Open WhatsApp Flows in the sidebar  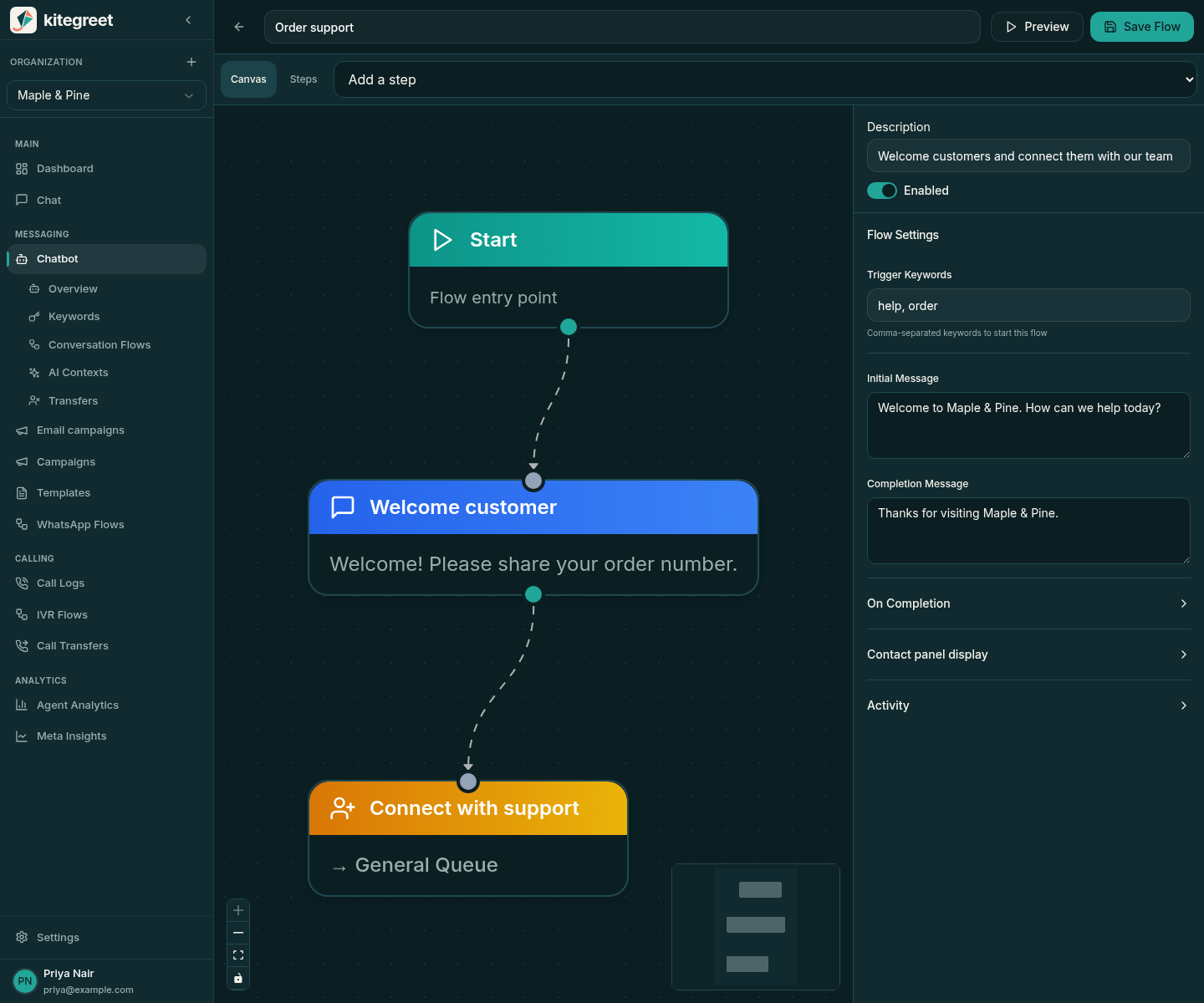(80, 525)
